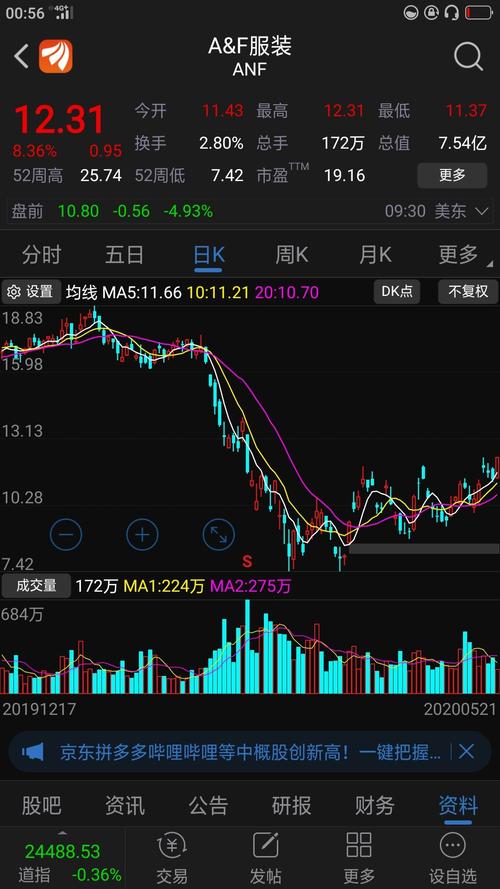Select 日K tab

(209, 255)
